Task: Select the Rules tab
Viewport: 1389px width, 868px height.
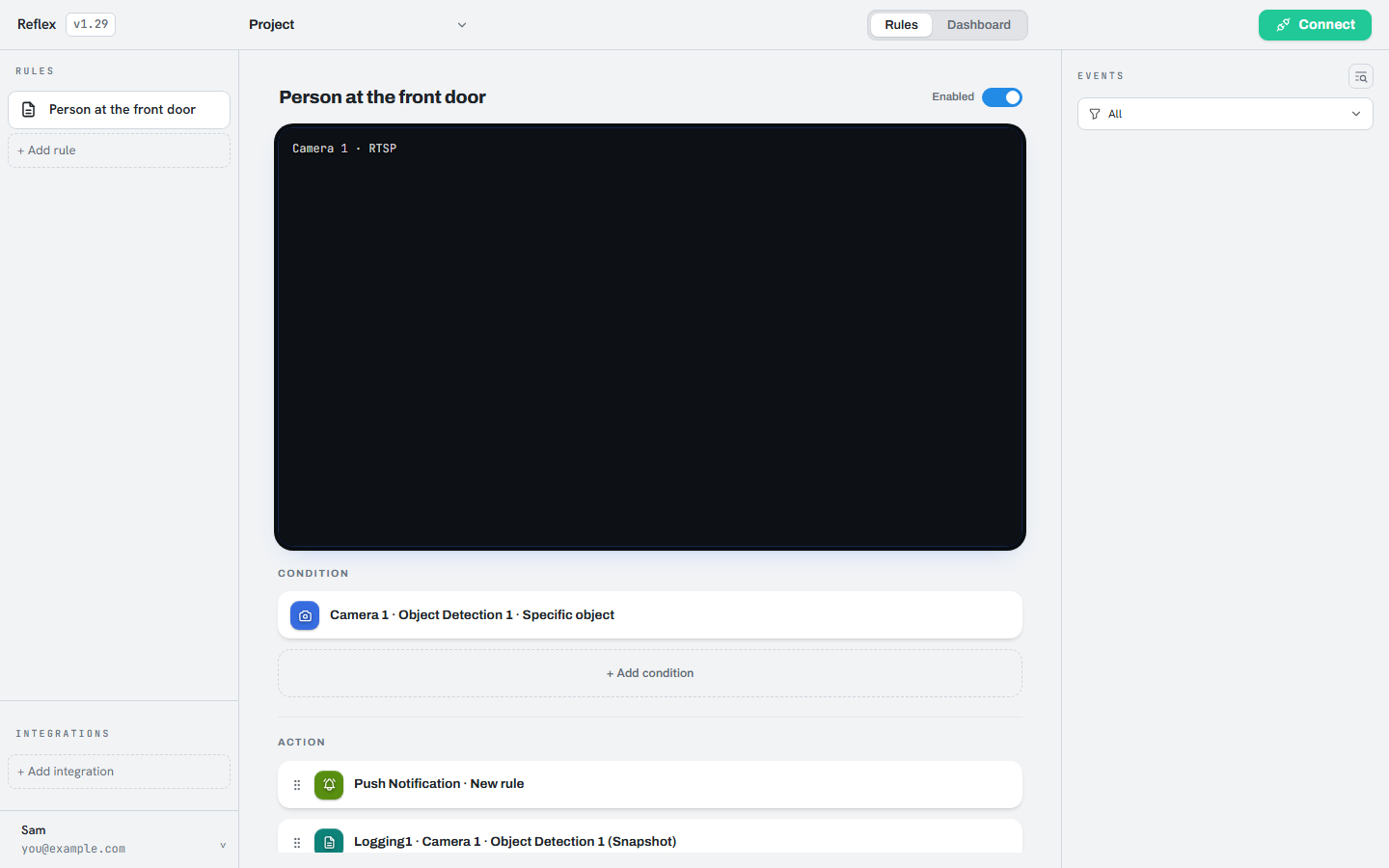Action: pos(901,25)
